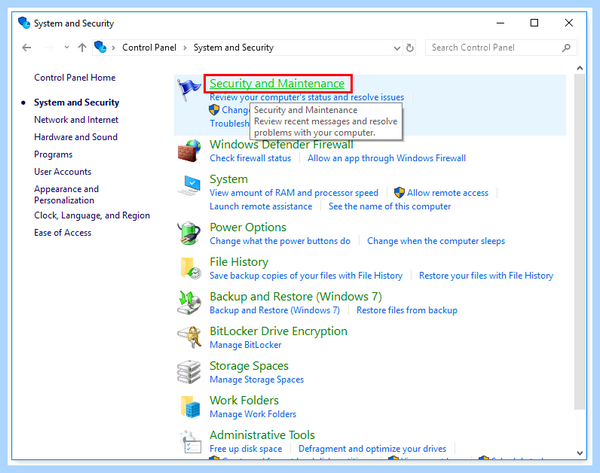The height and width of the screenshot is (473, 600).
Task: Click Review your computer's status and resolve issues
Action: click(307, 97)
